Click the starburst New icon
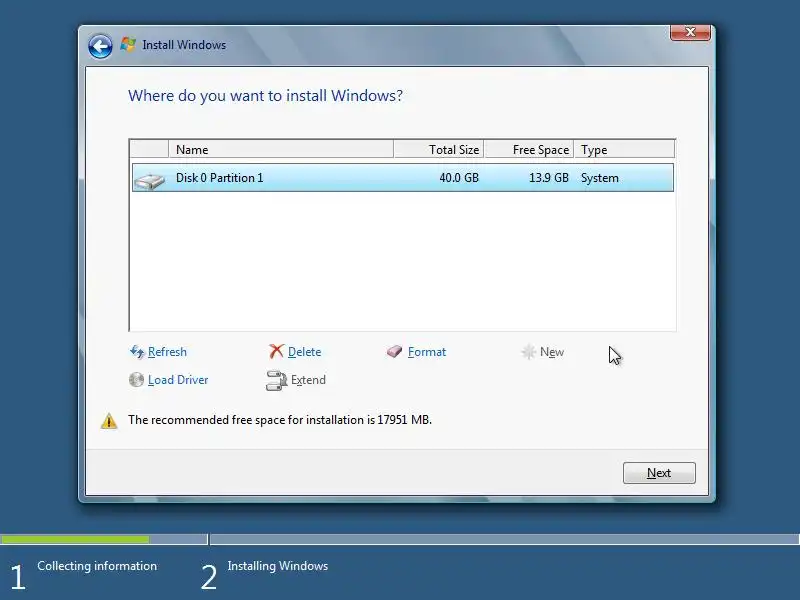This screenshot has height=600, width=800. tap(529, 352)
